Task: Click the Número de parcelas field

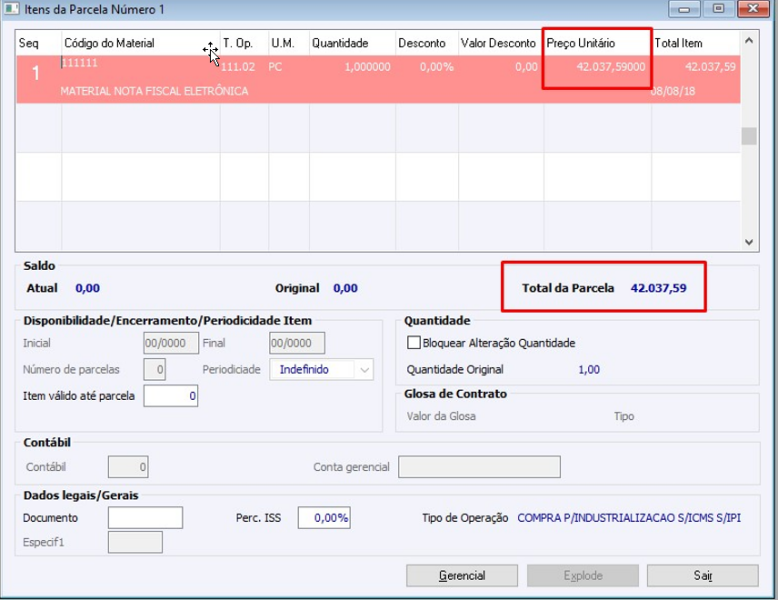Action: [x=154, y=370]
